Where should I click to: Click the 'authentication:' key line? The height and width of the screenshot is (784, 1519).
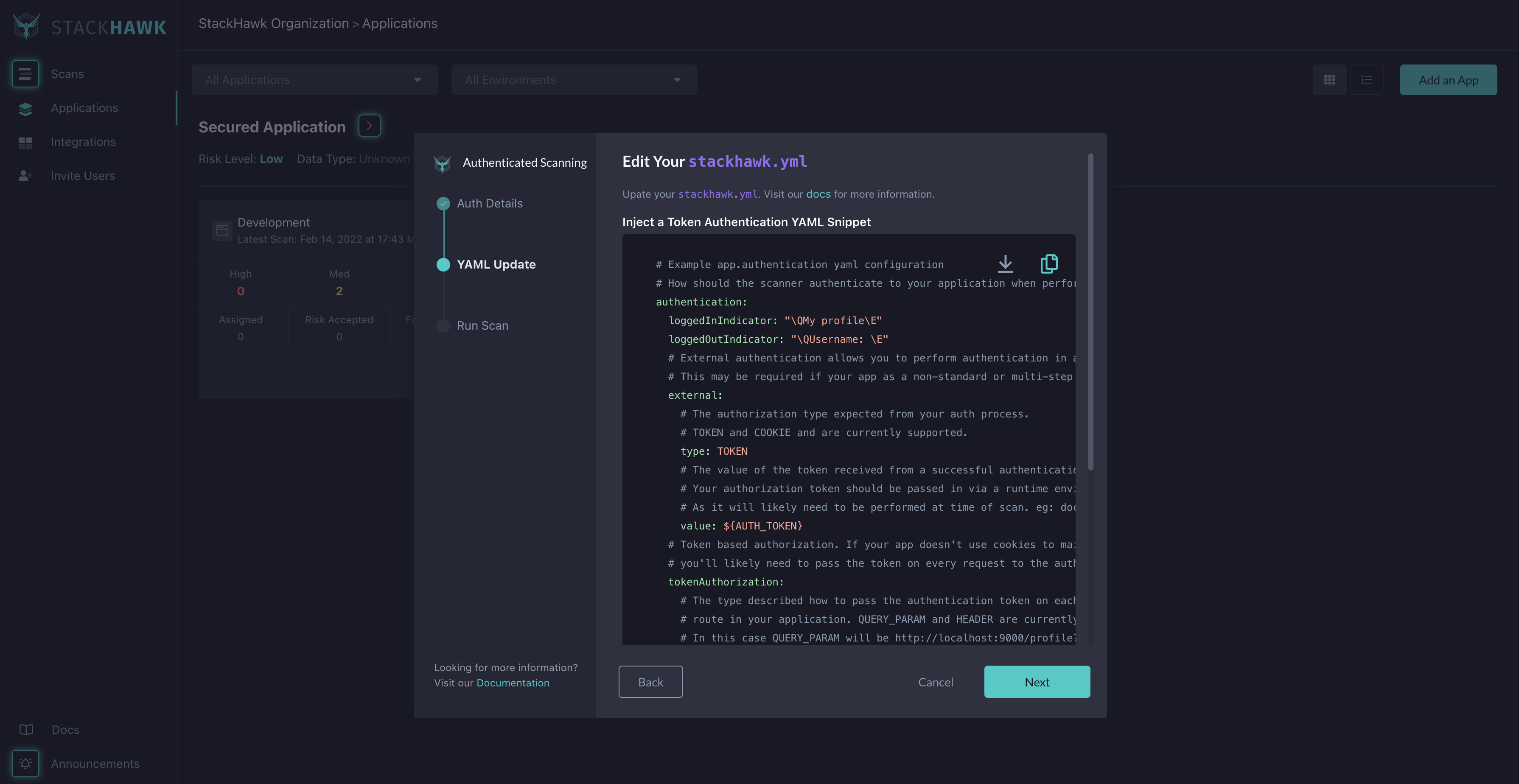point(701,302)
